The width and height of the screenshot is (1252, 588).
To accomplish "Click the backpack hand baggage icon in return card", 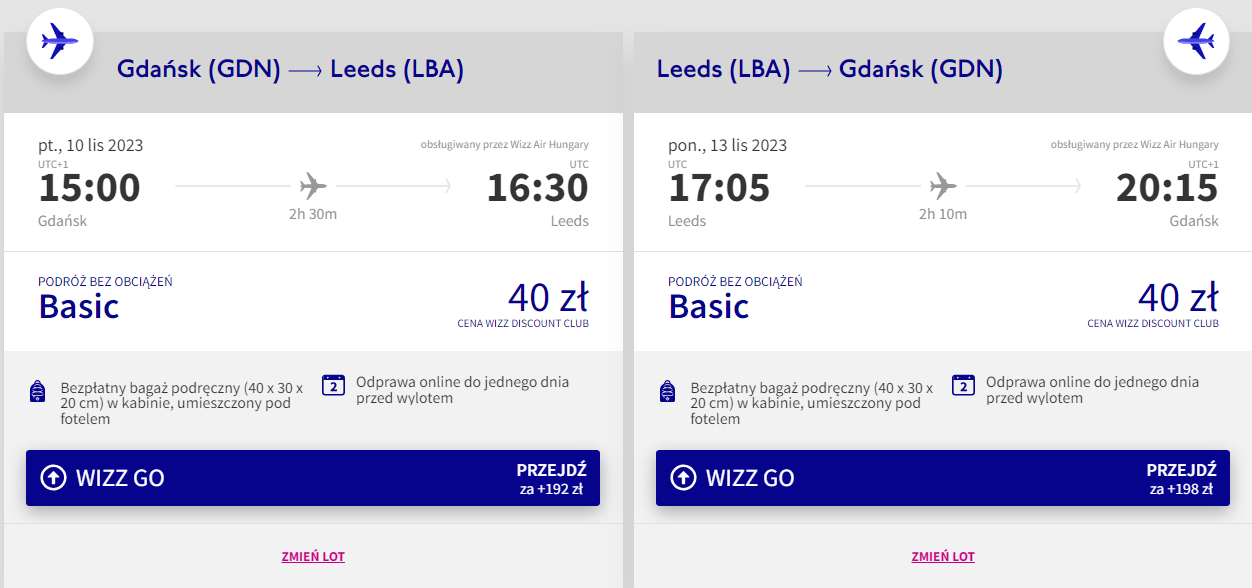I will pyautogui.click(x=668, y=392).
